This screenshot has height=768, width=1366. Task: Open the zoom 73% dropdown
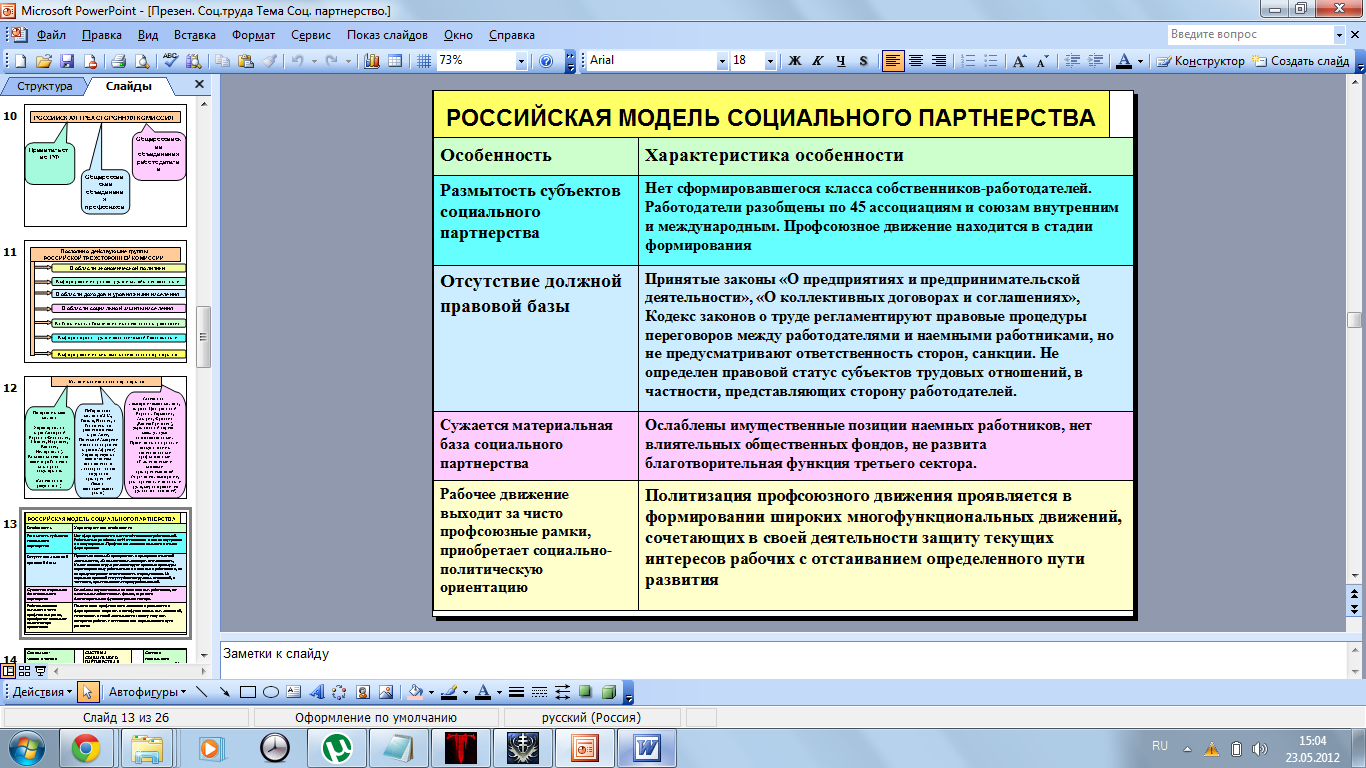point(521,61)
